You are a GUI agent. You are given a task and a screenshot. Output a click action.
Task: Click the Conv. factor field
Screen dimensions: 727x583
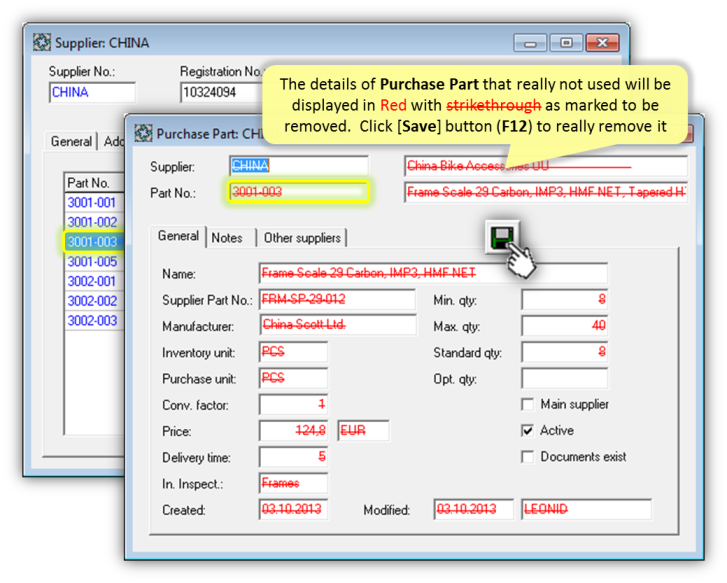point(293,404)
